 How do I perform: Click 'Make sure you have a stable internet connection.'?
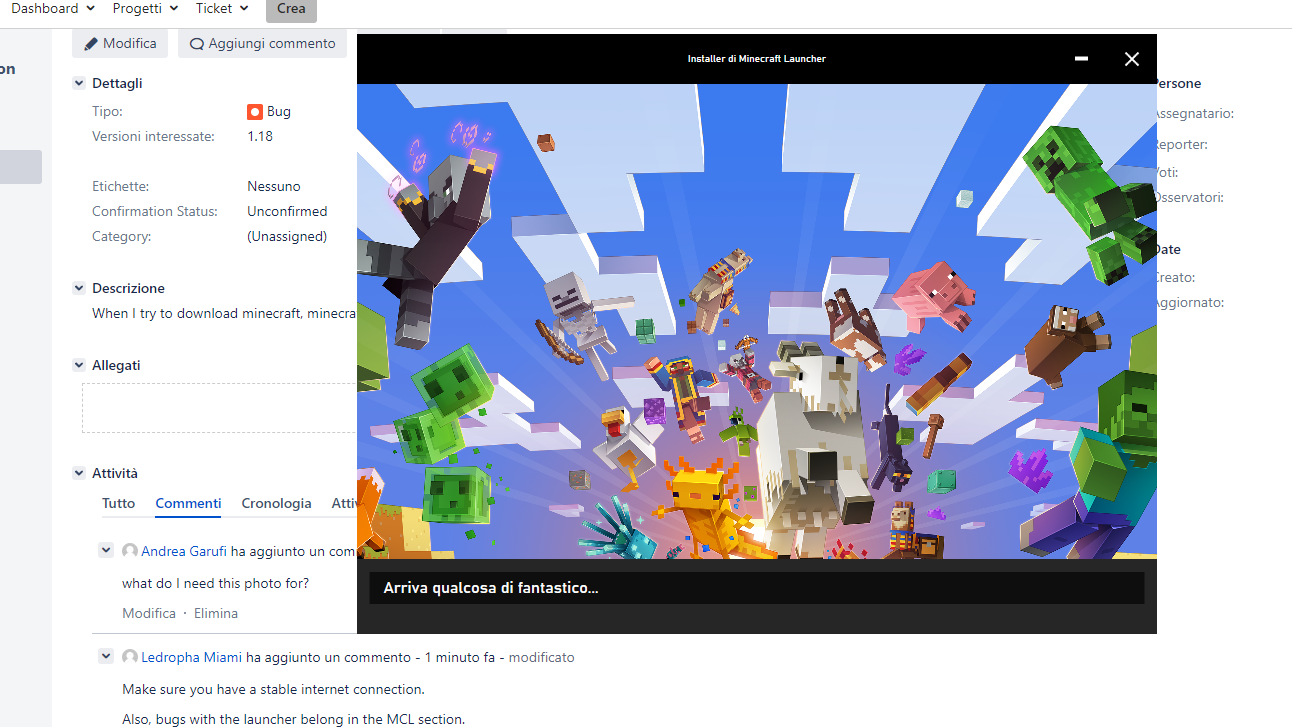click(273, 689)
